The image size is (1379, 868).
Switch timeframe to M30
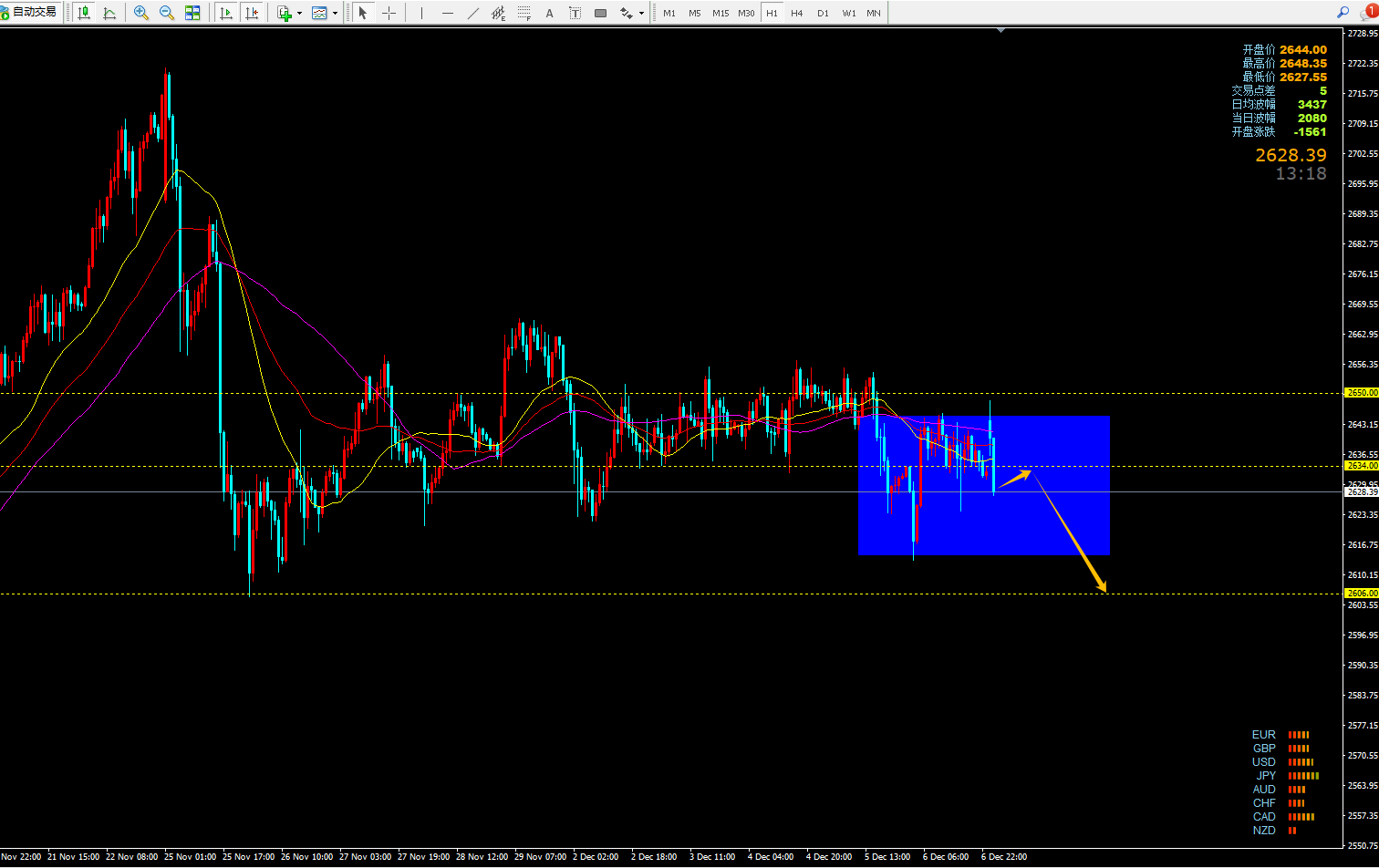point(746,13)
